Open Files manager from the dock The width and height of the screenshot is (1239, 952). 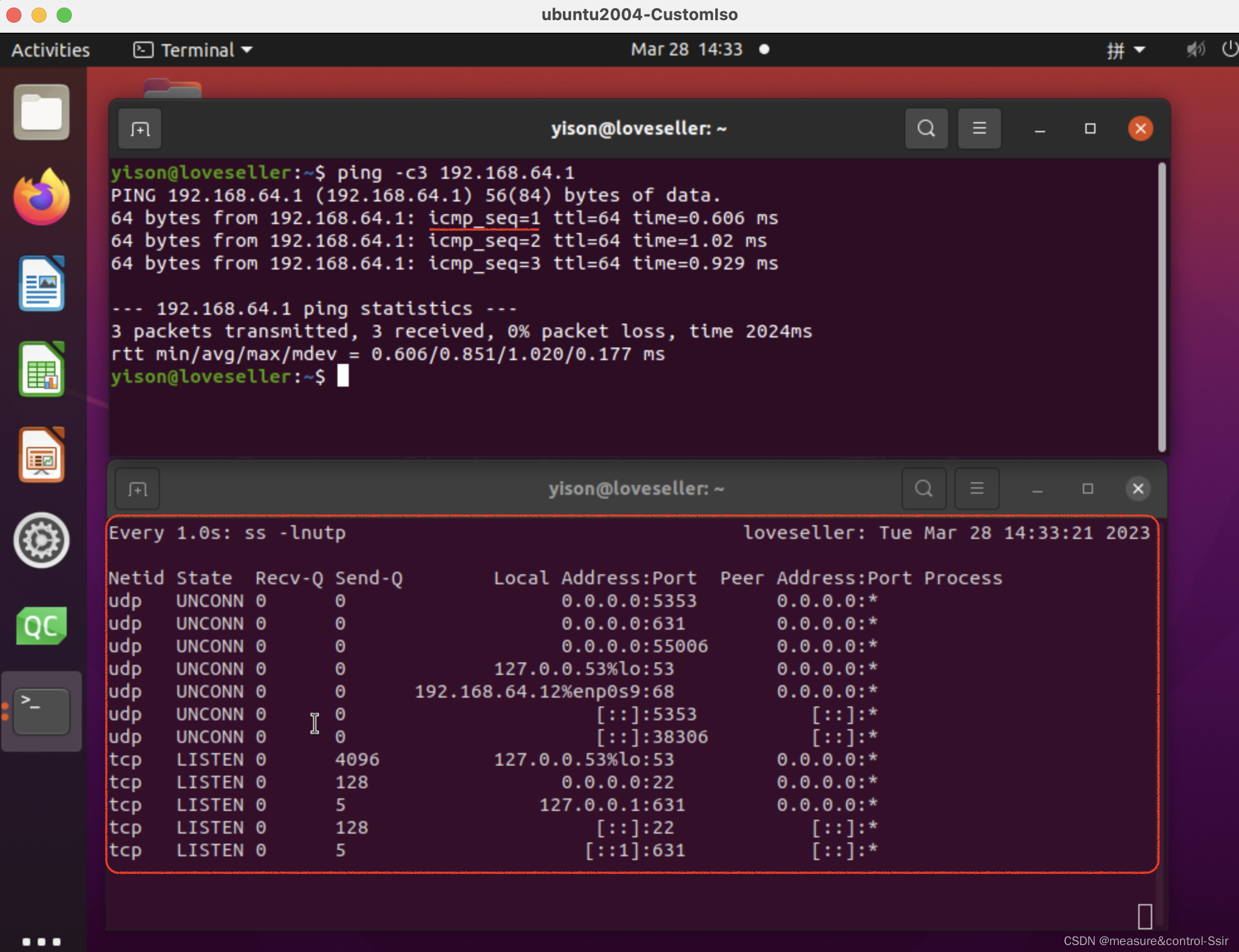pyautogui.click(x=42, y=112)
